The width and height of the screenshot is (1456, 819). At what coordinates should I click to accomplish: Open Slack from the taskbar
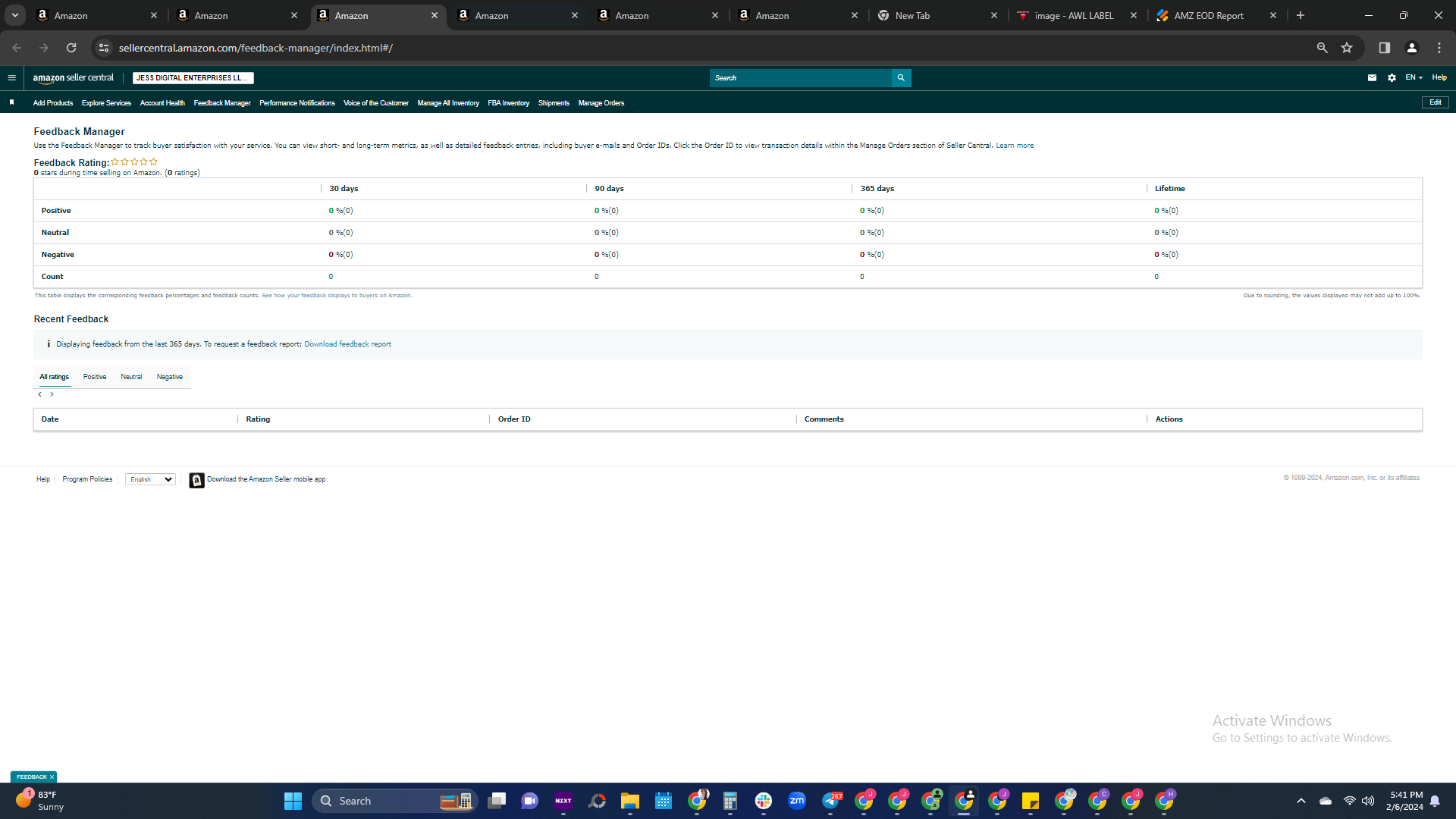tap(764, 801)
